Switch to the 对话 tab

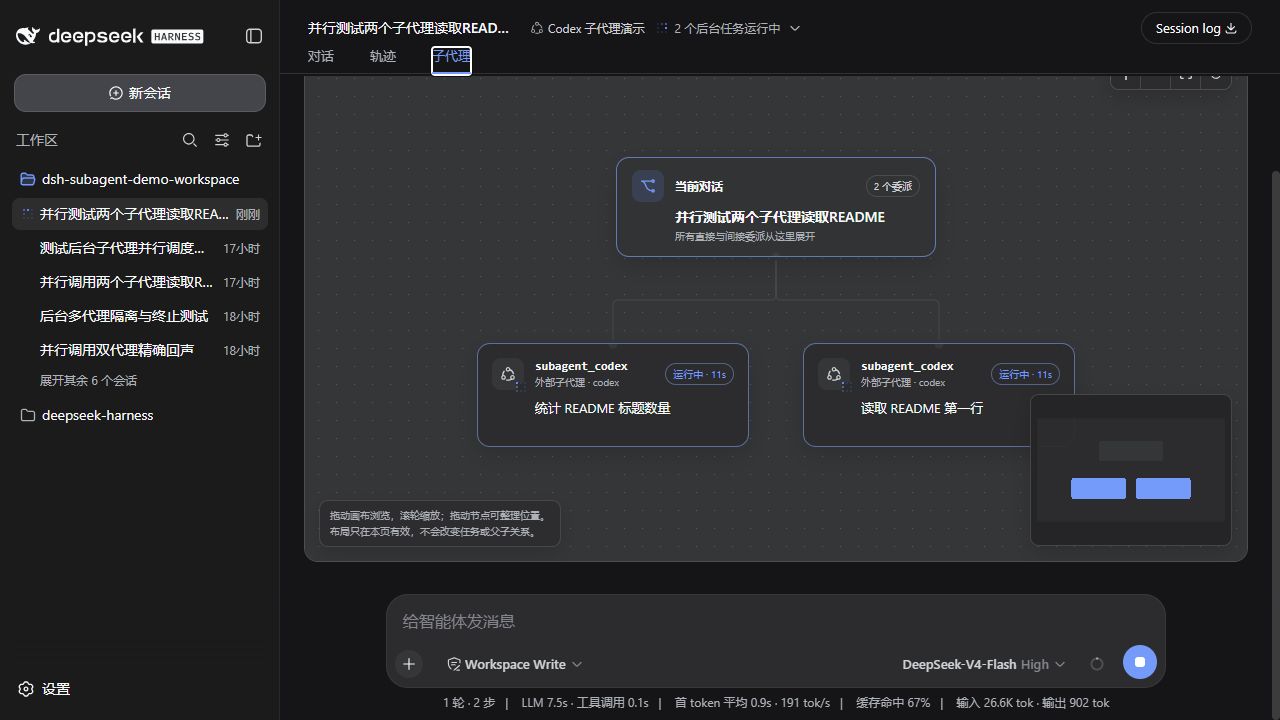click(x=321, y=56)
